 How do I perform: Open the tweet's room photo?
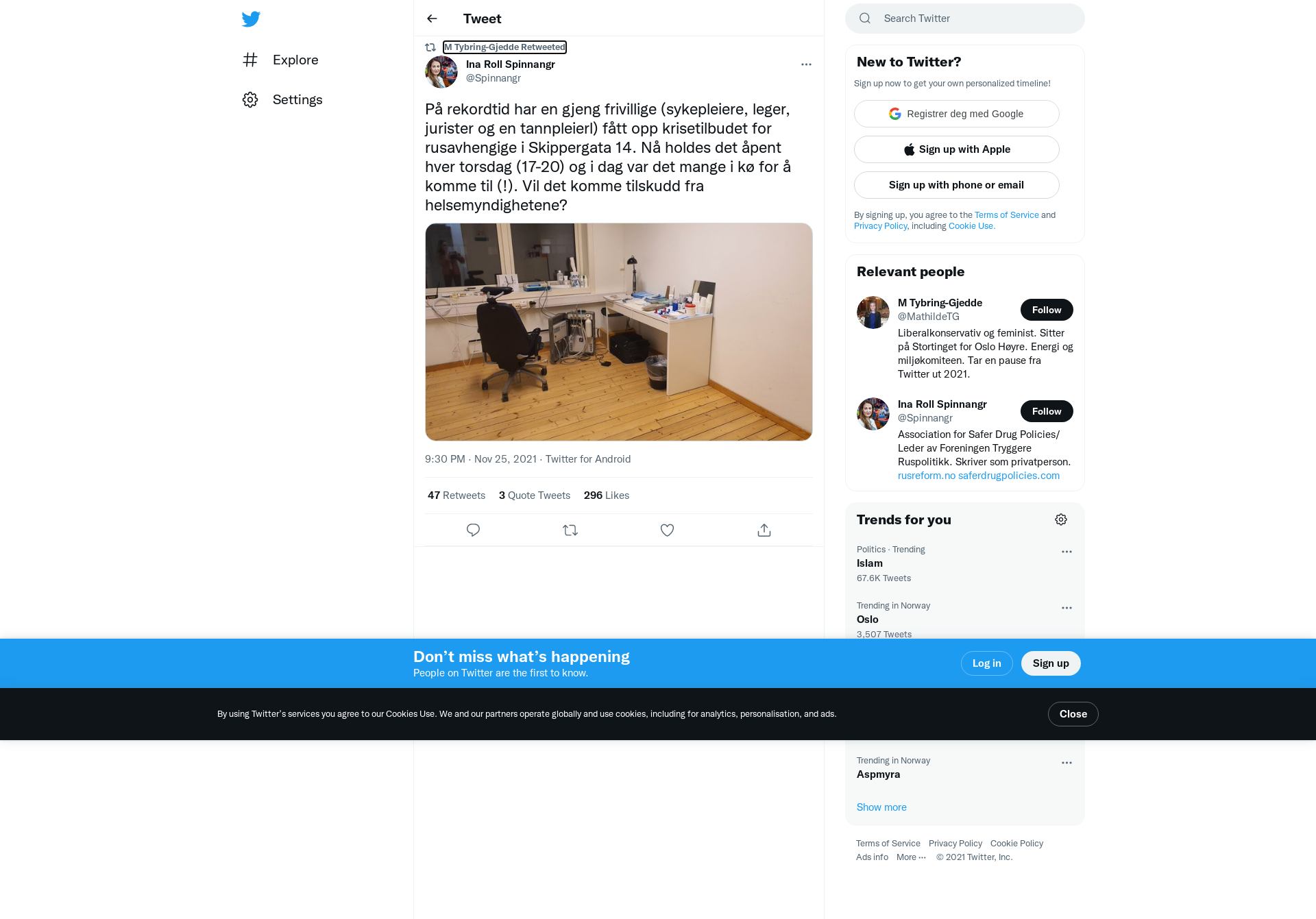[619, 332]
